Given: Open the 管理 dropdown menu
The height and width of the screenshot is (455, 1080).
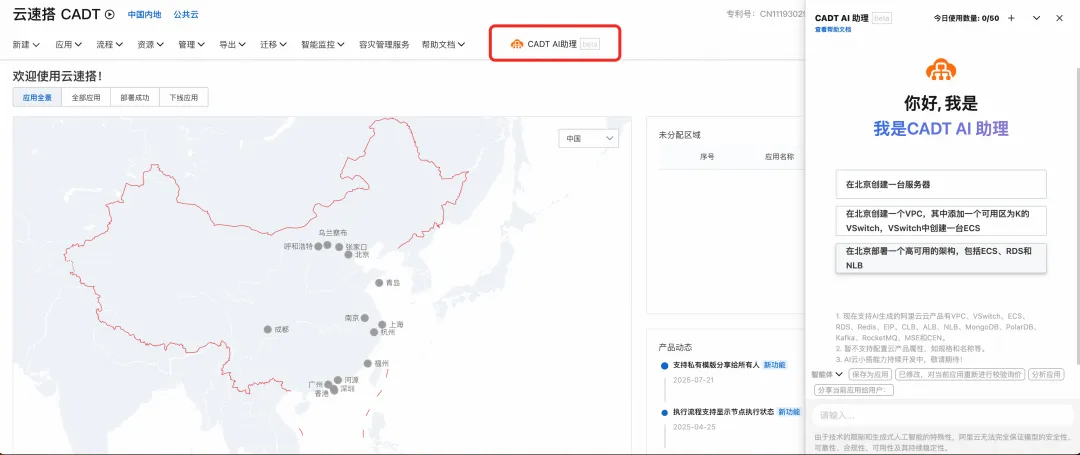Looking at the screenshot, I should click(191, 44).
